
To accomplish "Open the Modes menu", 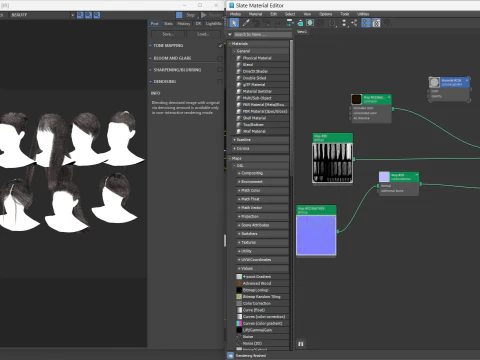I will [235, 14].
